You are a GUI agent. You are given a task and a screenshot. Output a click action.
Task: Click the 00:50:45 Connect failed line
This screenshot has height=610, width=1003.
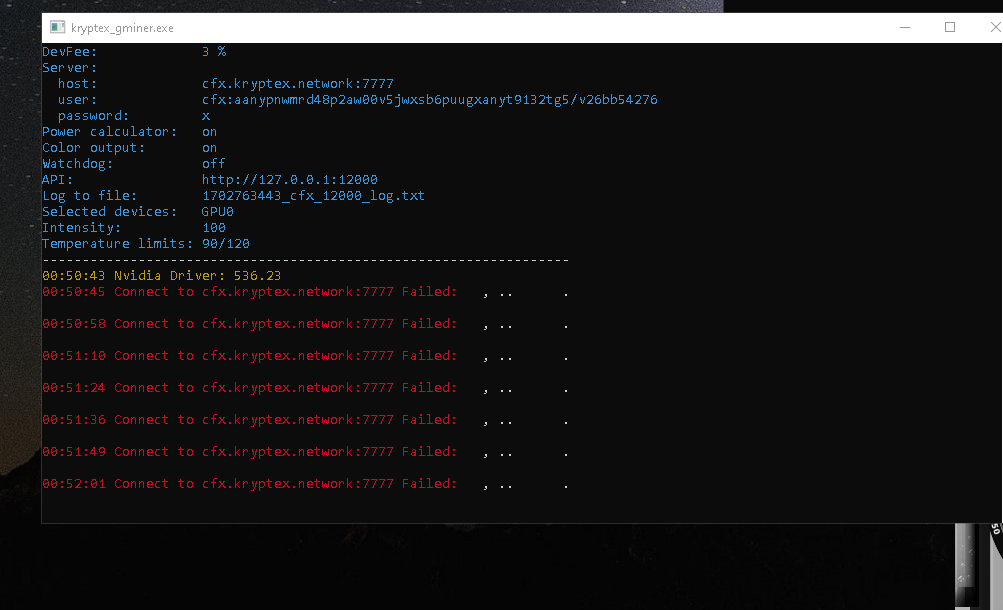point(305,292)
